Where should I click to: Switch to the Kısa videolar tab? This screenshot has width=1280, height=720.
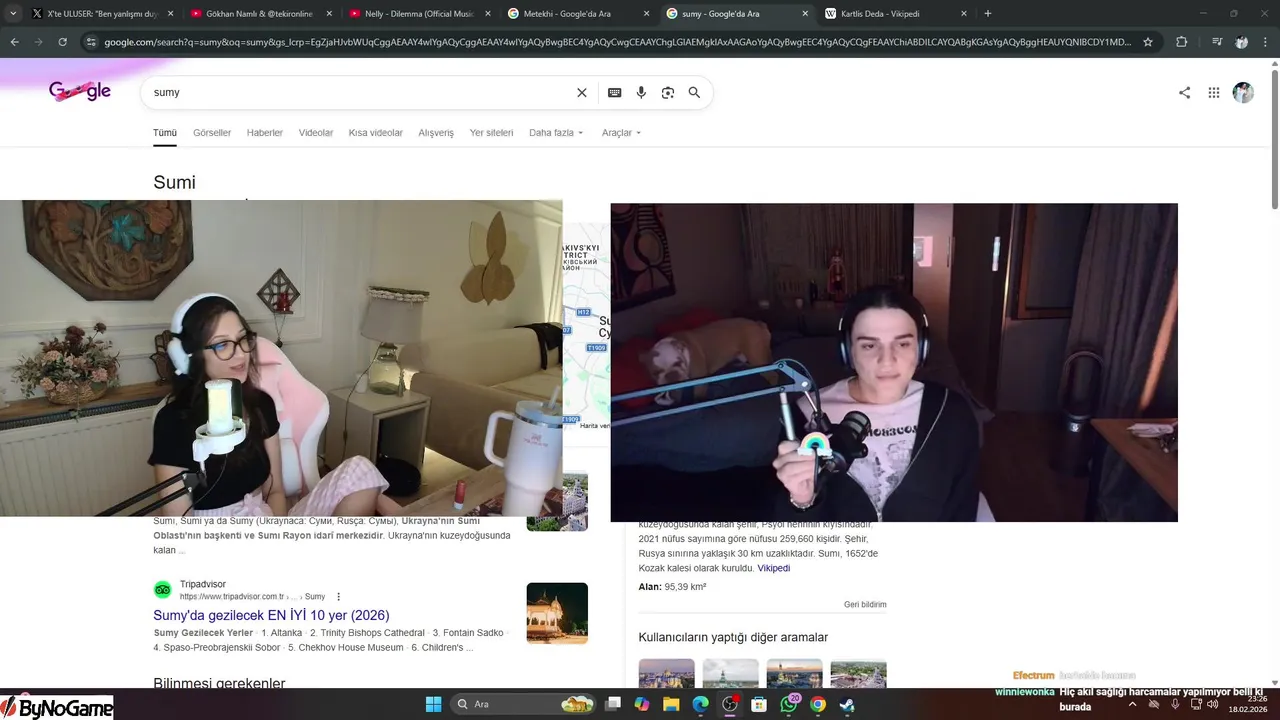(376, 133)
